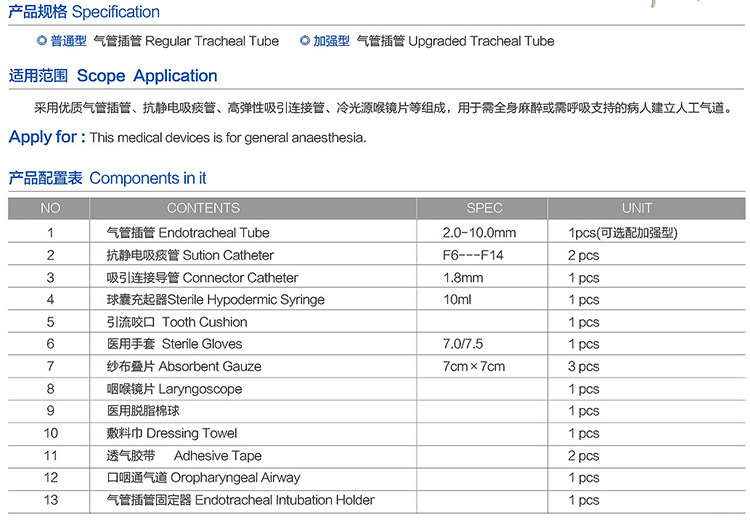Image resolution: width=750 pixels, height=520 pixels.
Task: Click the 产品配置表 Components in it heading
Action: point(108,178)
